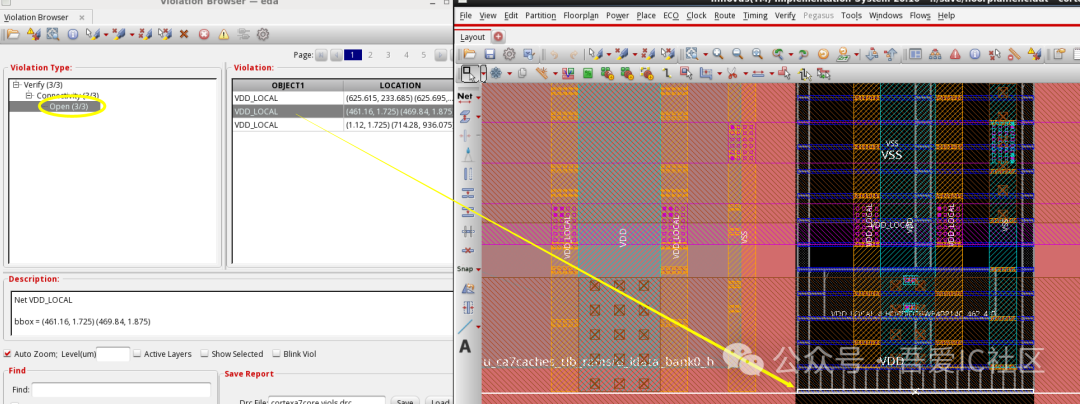Click the design hierarchy tree icon in Innovus toolbar
This screenshot has width=1080, height=404.
point(935,54)
